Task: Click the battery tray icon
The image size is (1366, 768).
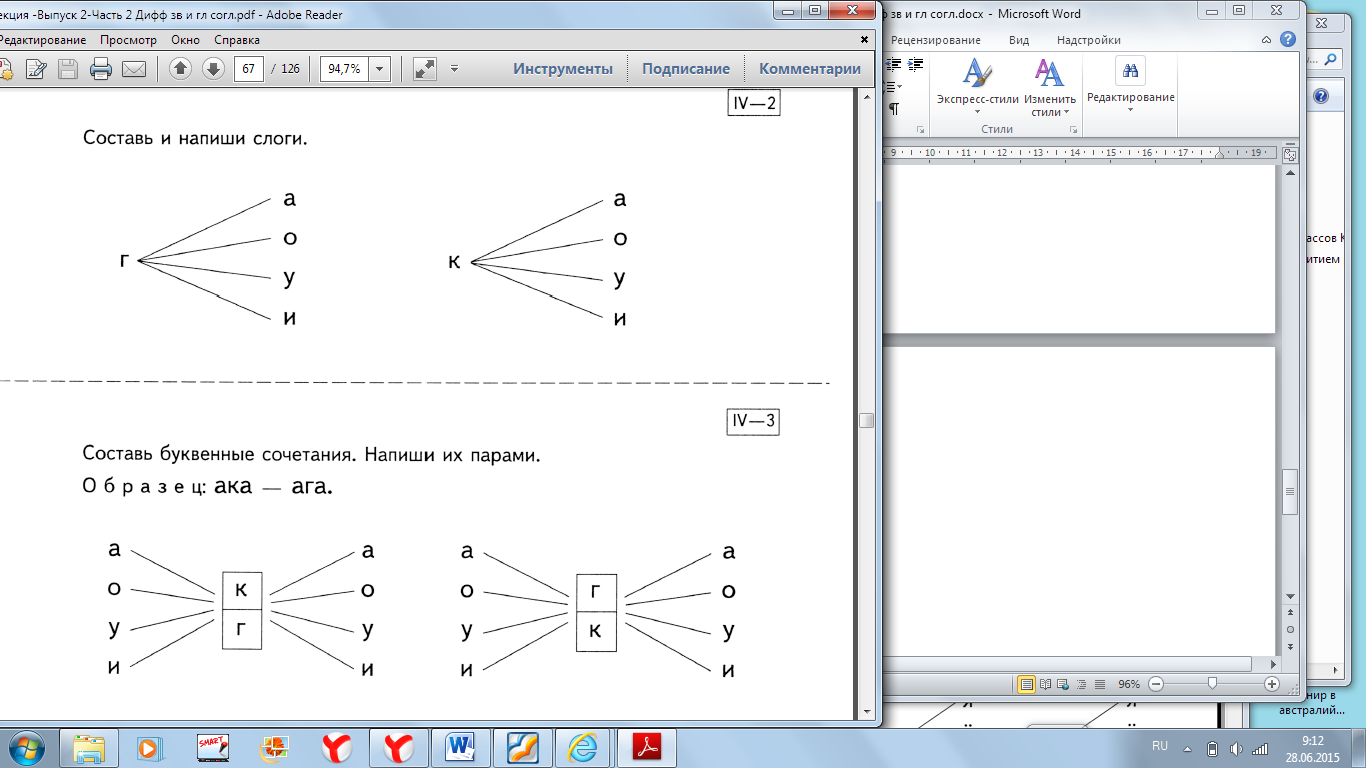Action: tap(1212, 748)
